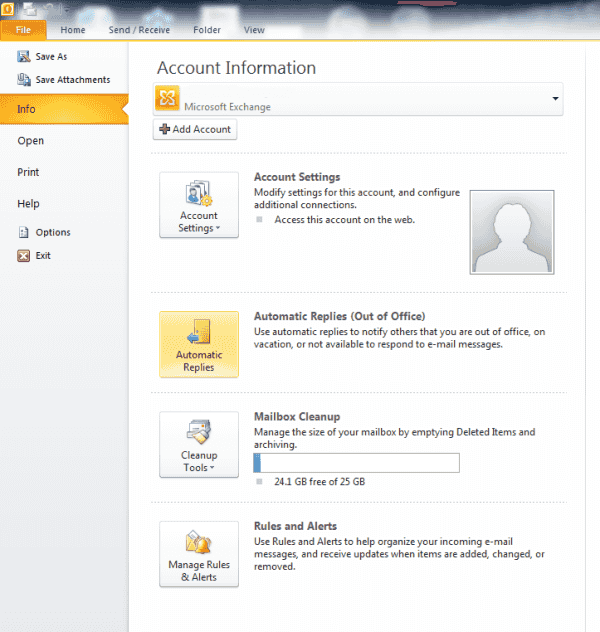Expand the Microsoft Exchange account dropdown arrow
This screenshot has width=600, height=632.
pyautogui.click(x=555, y=99)
